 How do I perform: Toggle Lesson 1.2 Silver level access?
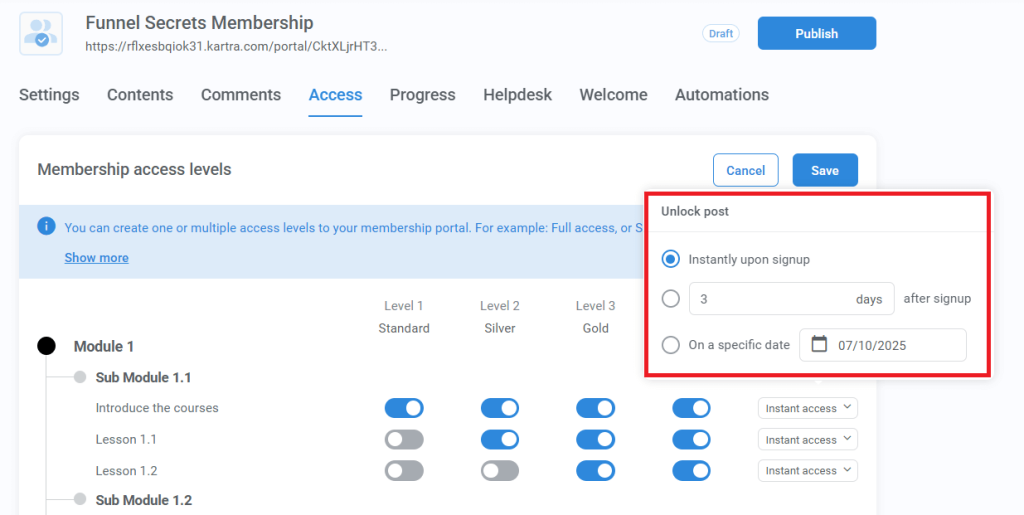[x=500, y=471]
